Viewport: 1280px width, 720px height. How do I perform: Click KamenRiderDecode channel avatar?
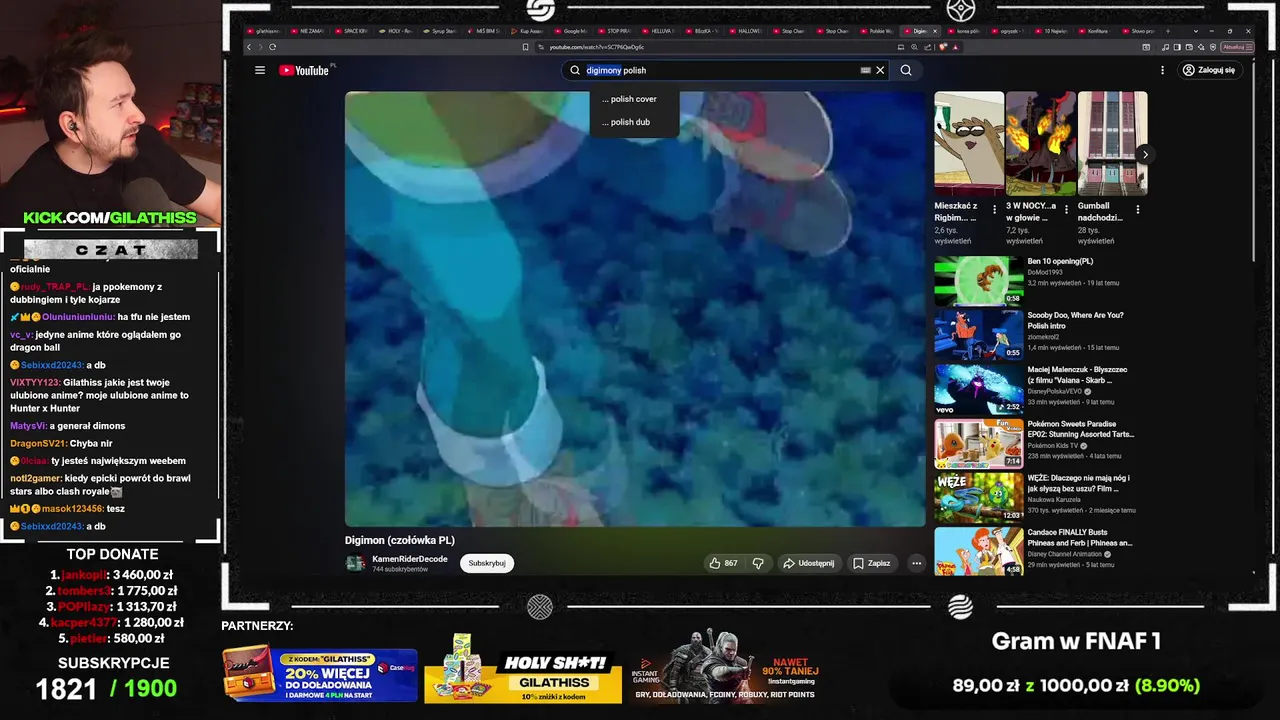coord(355,563)
